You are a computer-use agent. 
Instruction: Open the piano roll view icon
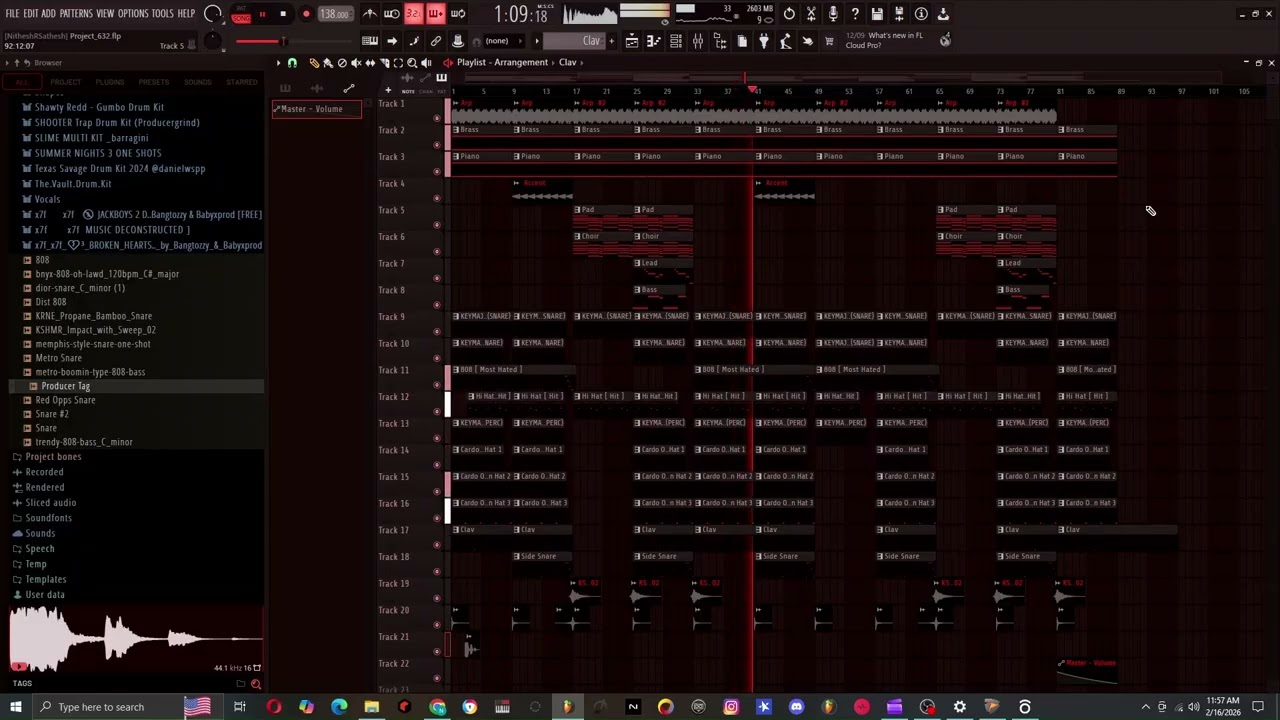tap(654, 41)
